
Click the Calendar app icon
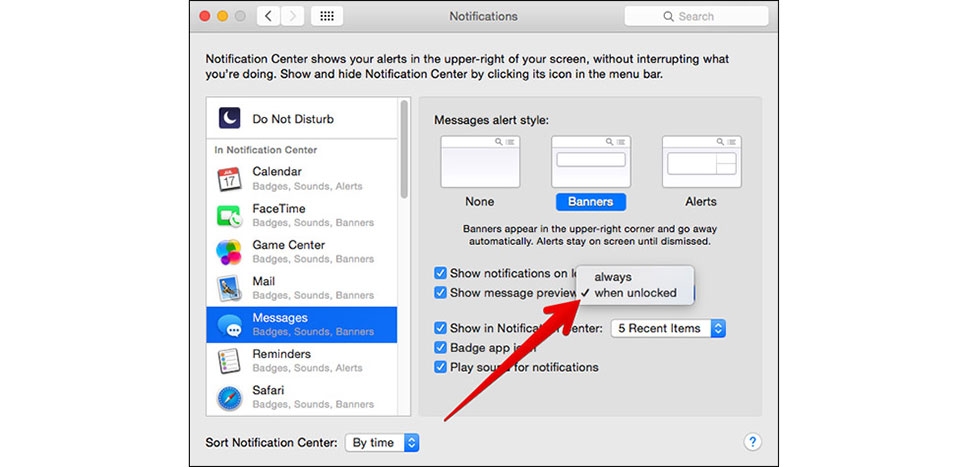coord(230,179)
